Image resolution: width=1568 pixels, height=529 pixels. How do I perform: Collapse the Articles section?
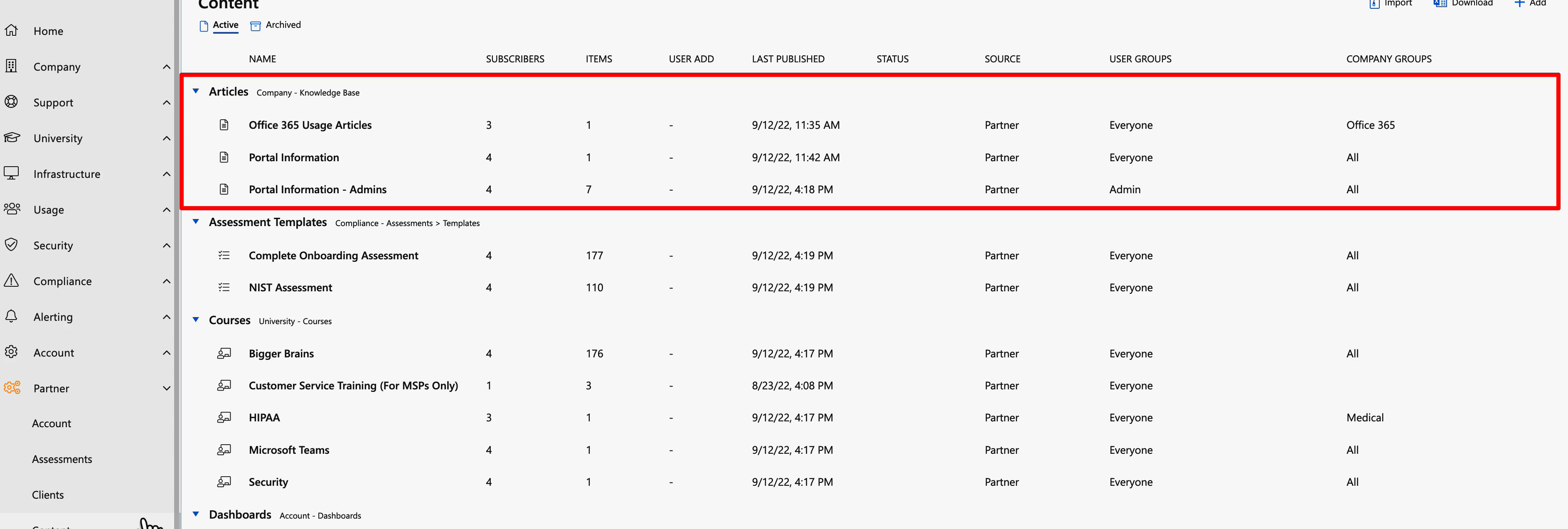click(195, 91)
